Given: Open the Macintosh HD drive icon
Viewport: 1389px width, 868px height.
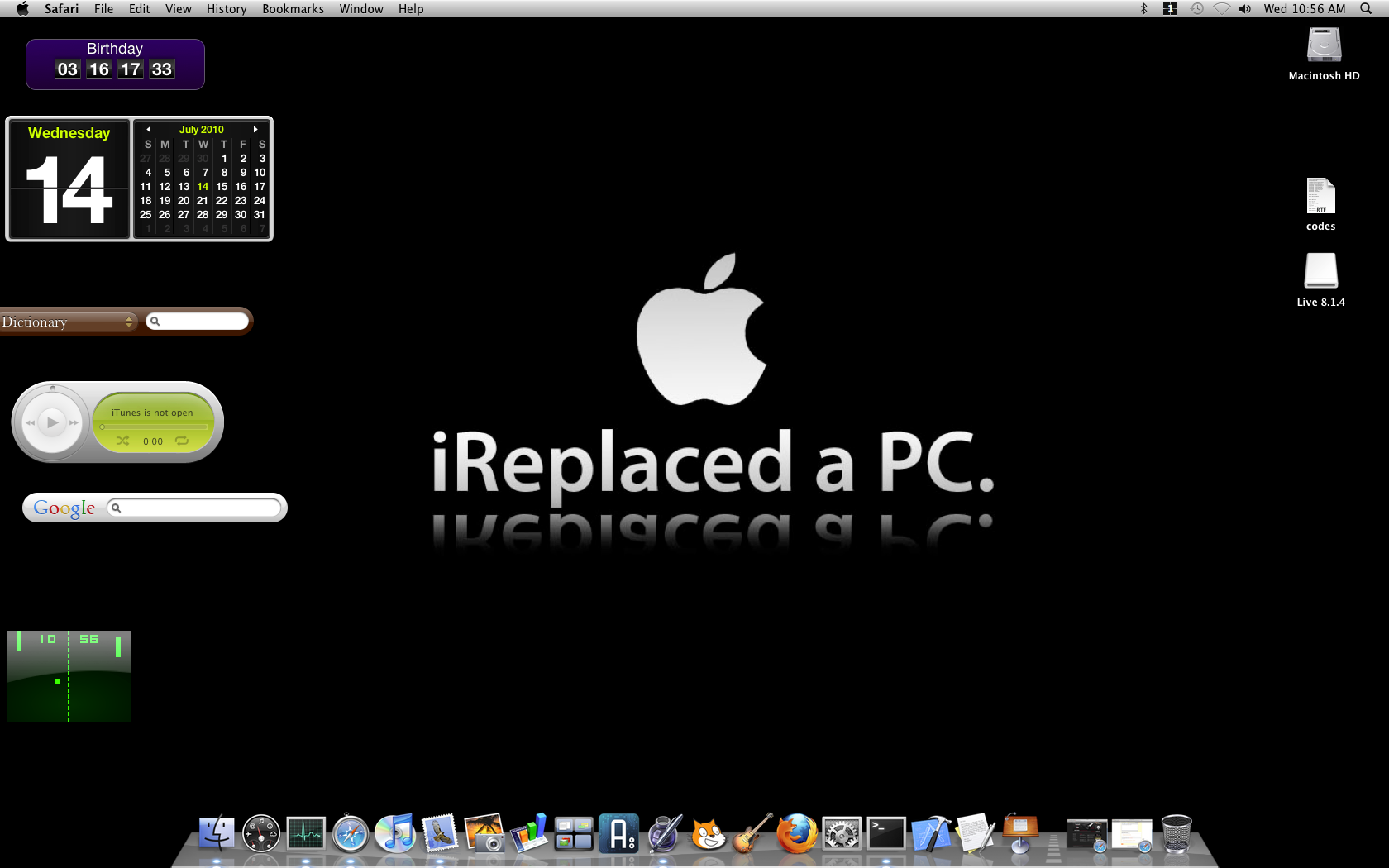Looking at the screenshot, I should (1324, 45).
